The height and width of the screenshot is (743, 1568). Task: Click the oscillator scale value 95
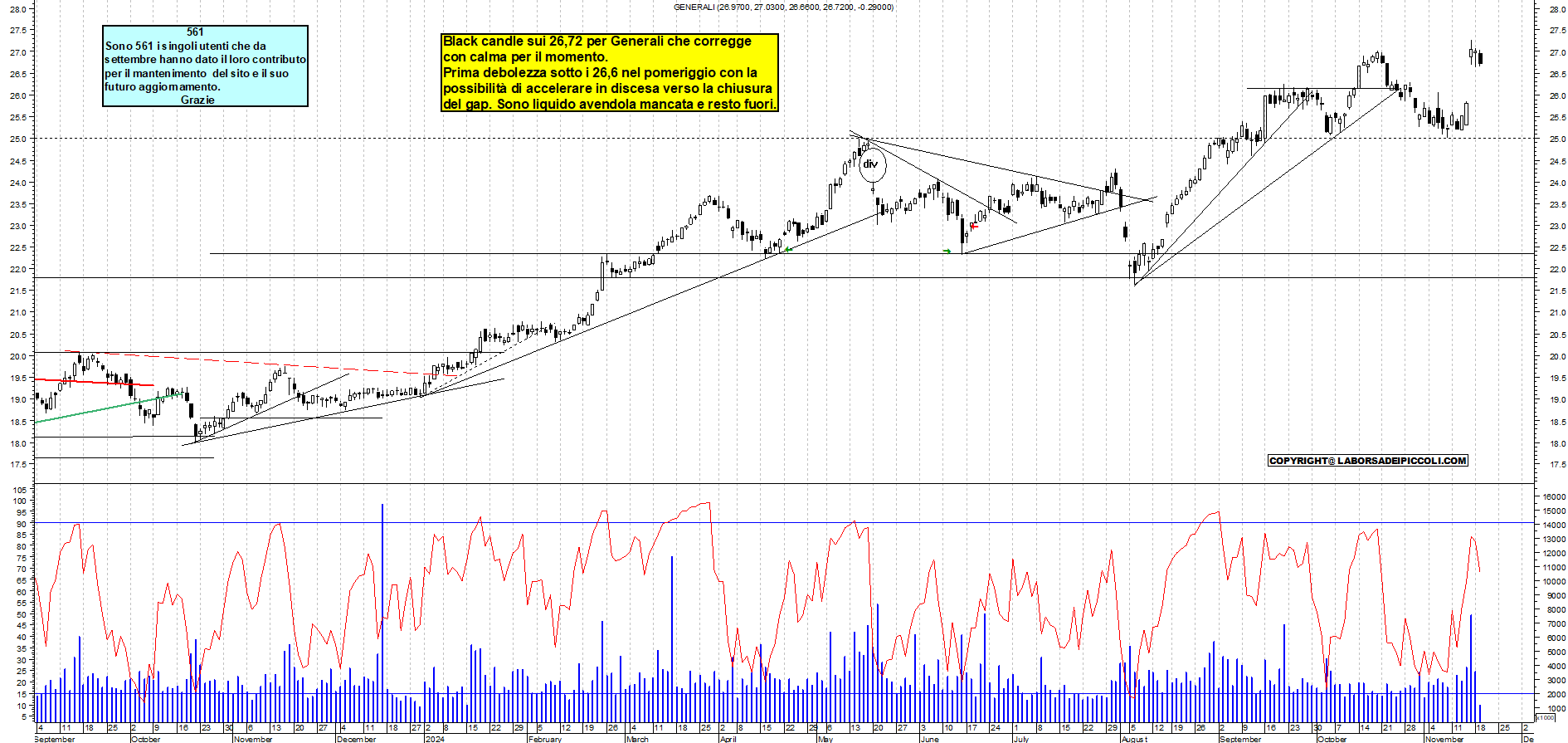click(x=21, y=513)
